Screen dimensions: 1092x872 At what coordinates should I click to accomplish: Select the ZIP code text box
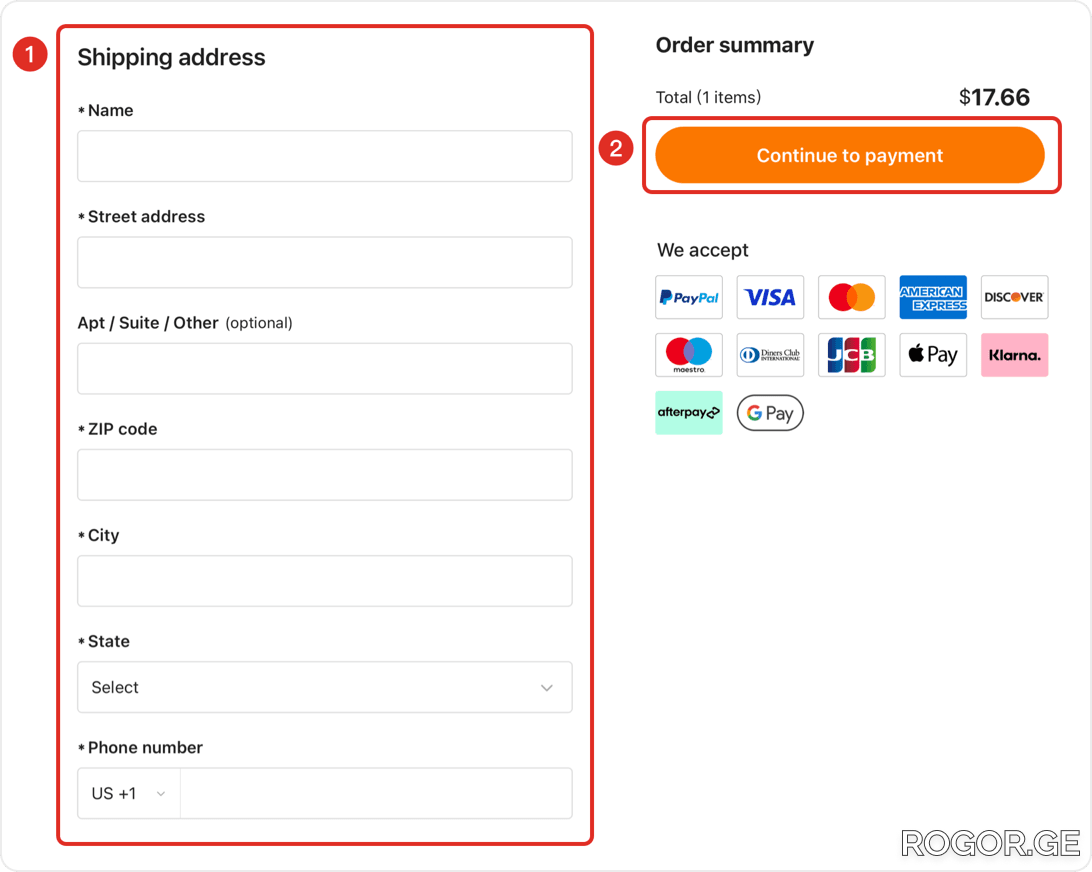[325, 475]
